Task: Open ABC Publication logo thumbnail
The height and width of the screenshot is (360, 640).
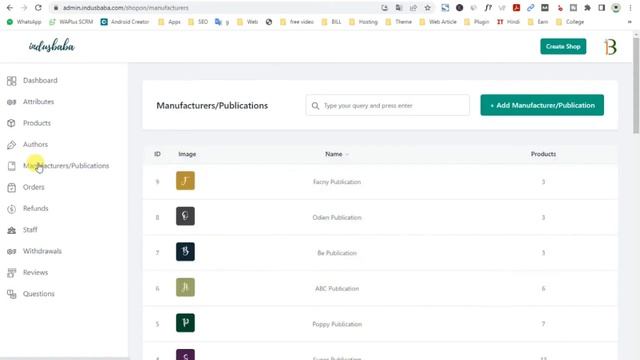Action: (185, 287)
